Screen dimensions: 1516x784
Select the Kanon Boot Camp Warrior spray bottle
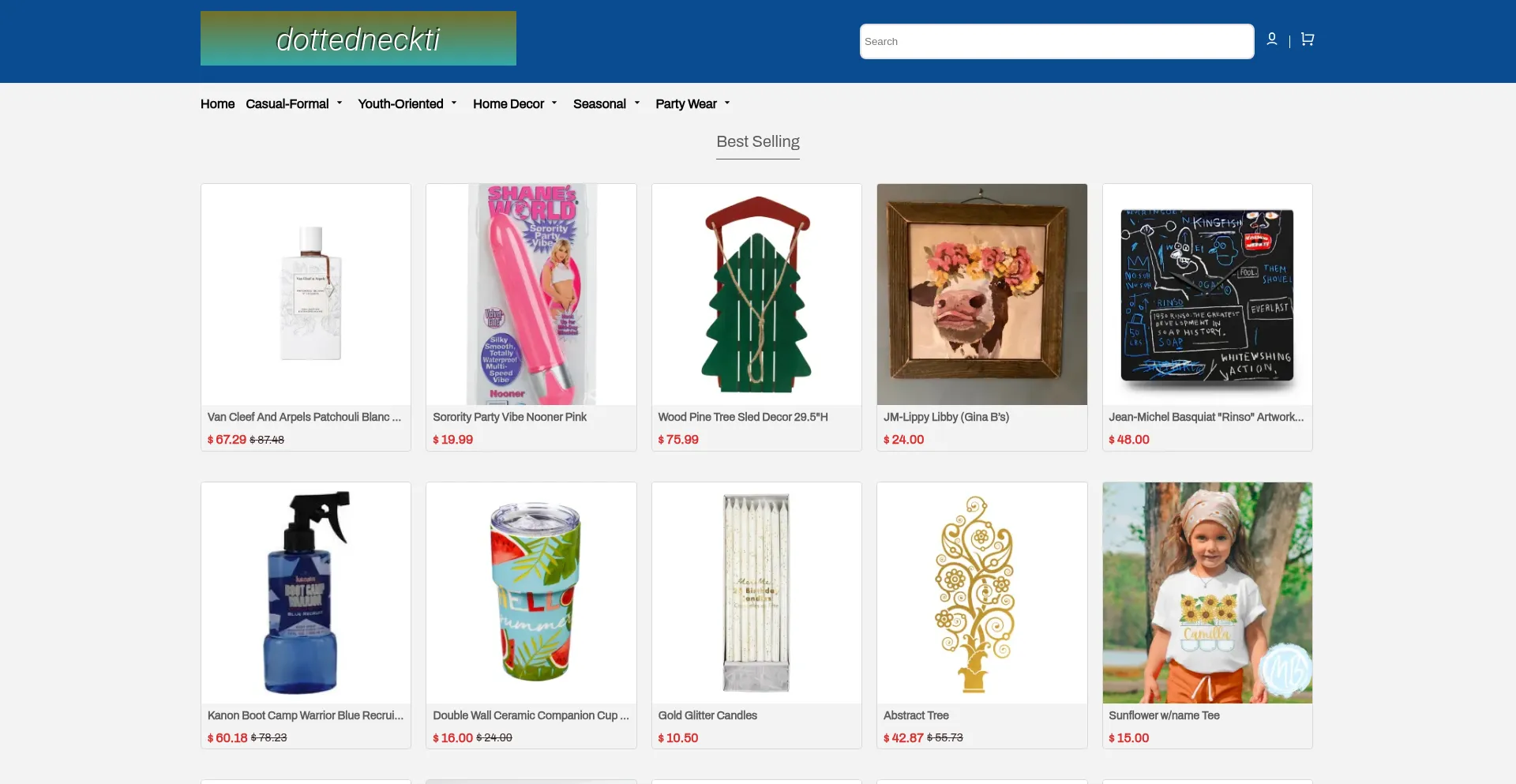pos(306,593)
